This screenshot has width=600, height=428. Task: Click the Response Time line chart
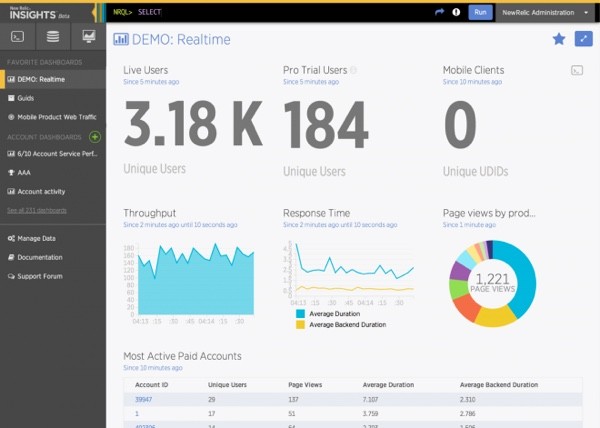coord(354,270)
